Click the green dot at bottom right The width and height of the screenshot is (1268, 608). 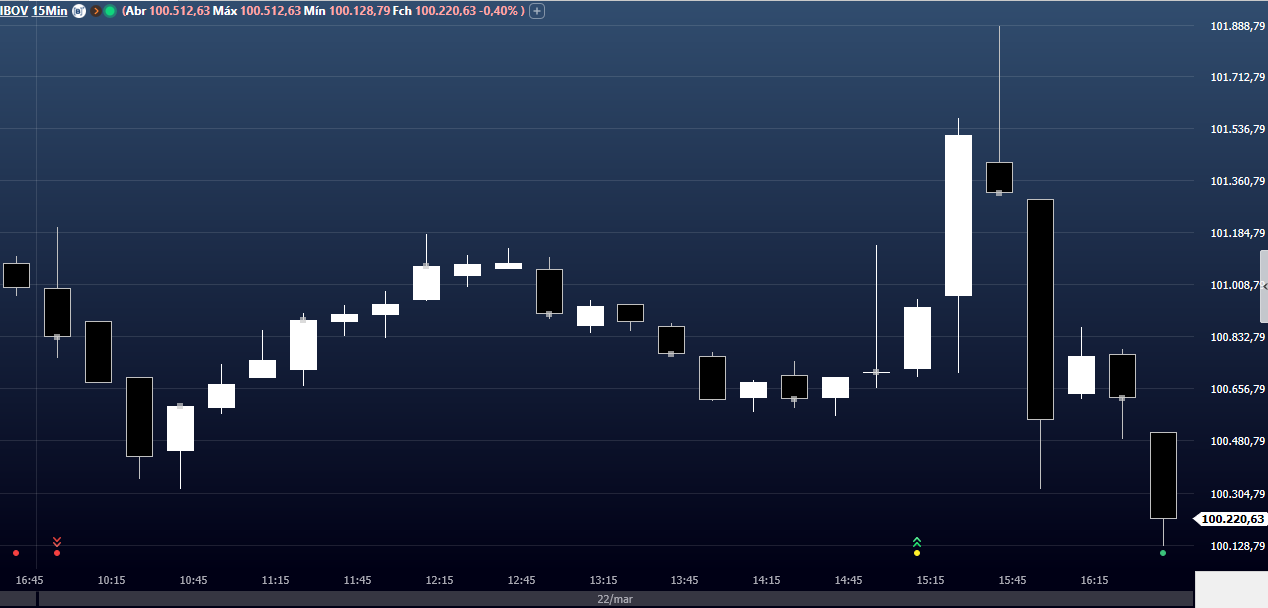[1163, 553]
